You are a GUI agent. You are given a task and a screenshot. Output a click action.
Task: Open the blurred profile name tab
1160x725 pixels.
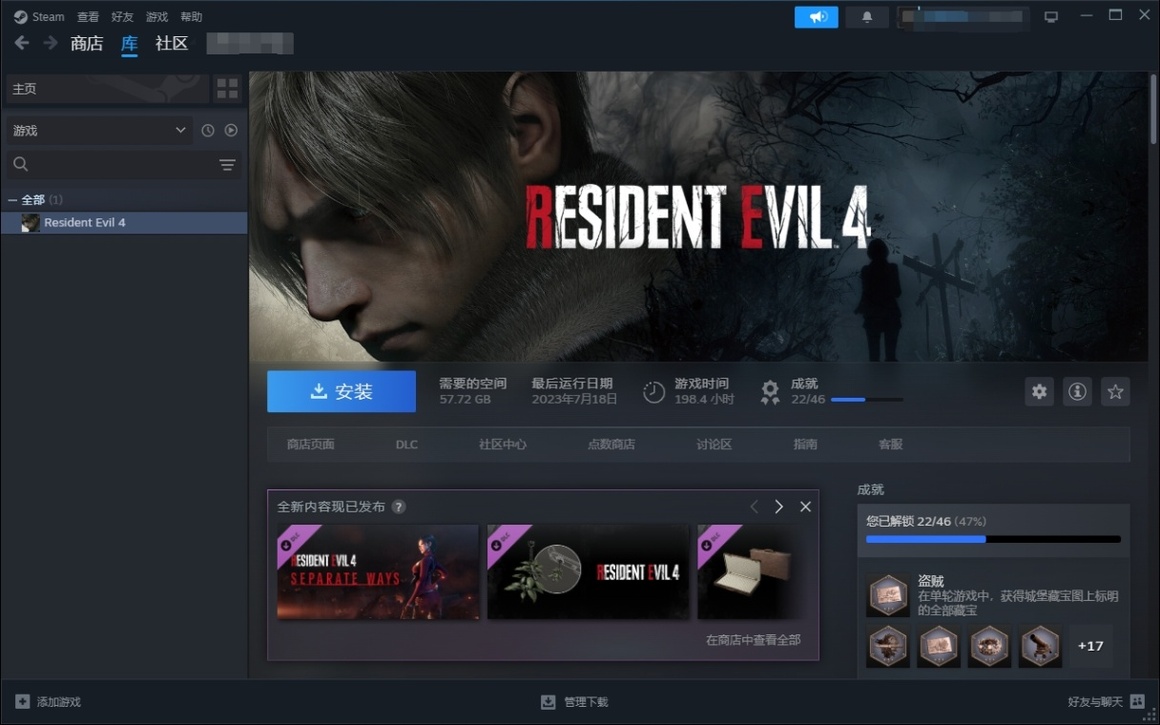point(250,44)
